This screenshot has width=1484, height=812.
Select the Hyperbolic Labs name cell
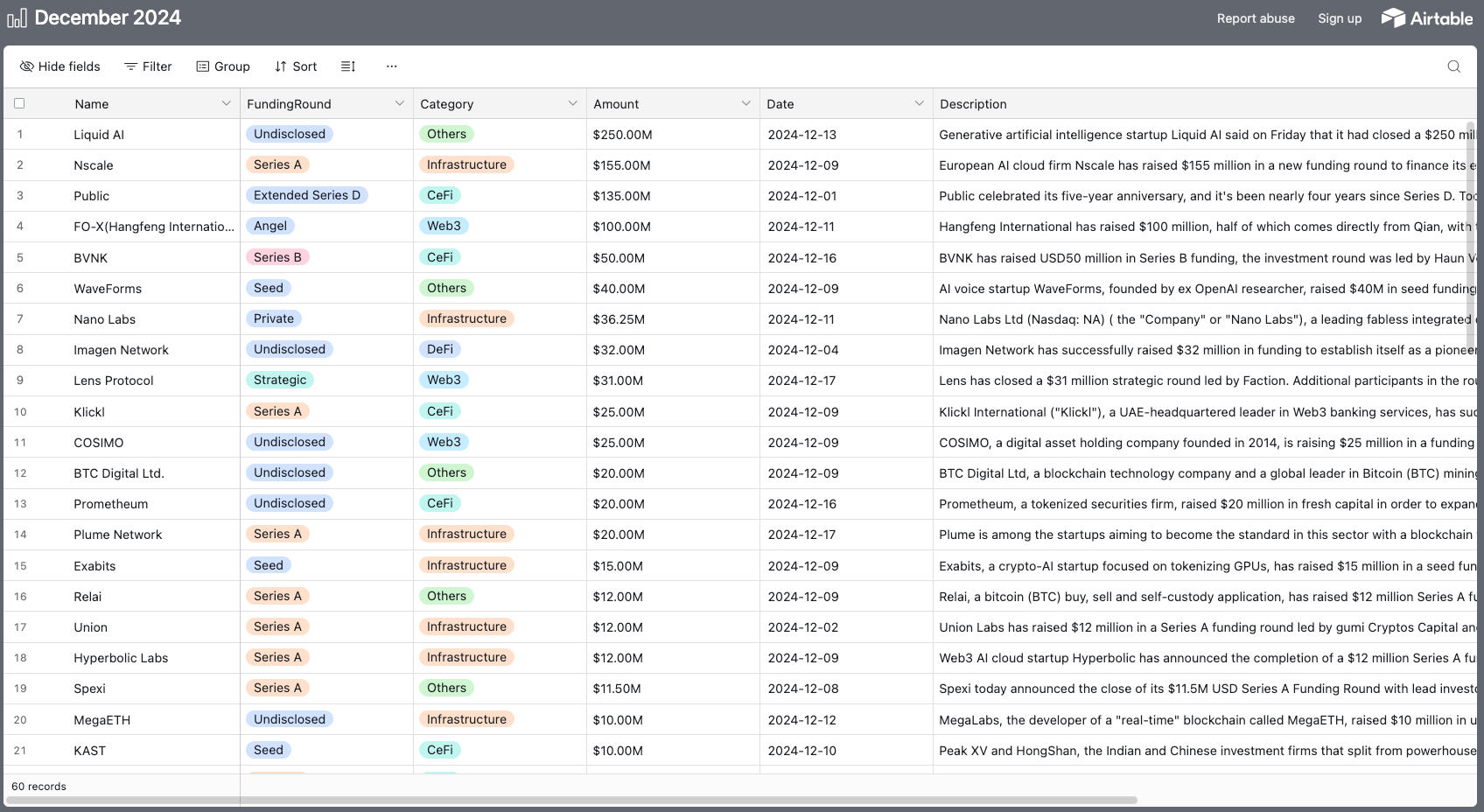click(x=122, y=658)
